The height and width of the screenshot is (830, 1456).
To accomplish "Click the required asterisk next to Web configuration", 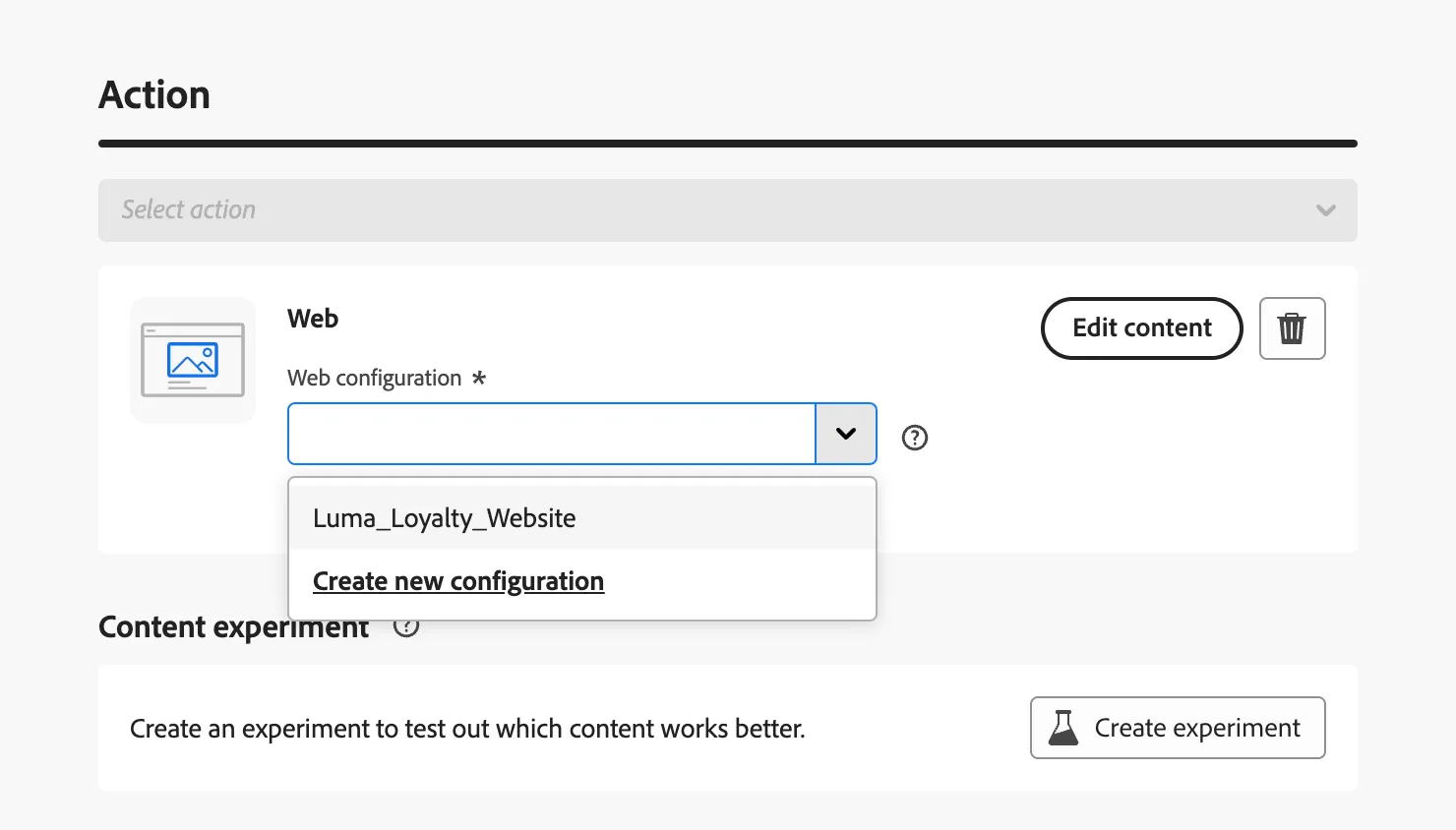I will pos(479,378).
